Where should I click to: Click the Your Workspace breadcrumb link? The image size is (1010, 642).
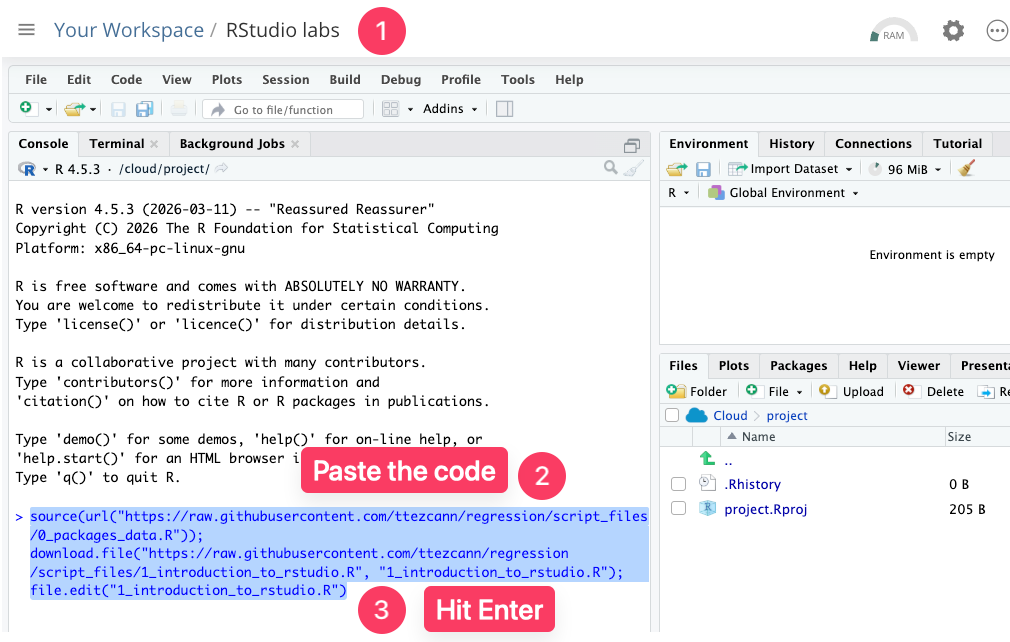click(129, 30)
